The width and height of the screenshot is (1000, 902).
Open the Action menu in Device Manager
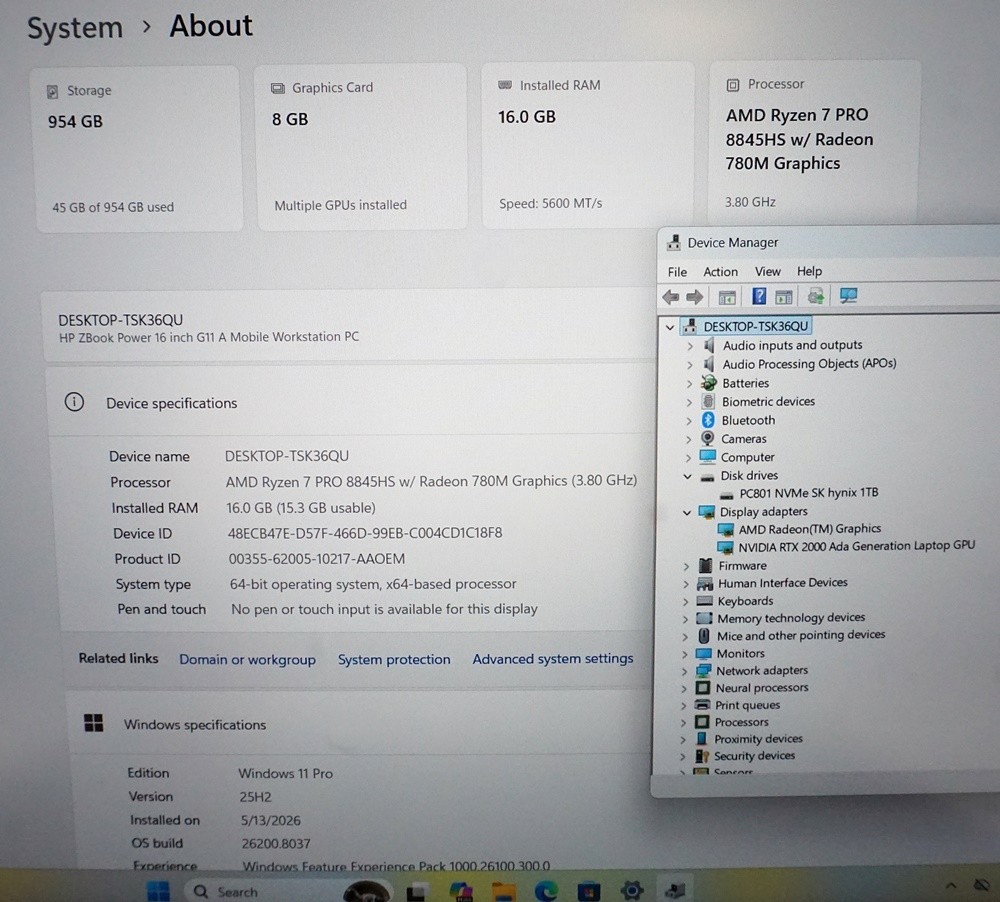point(720,272)
